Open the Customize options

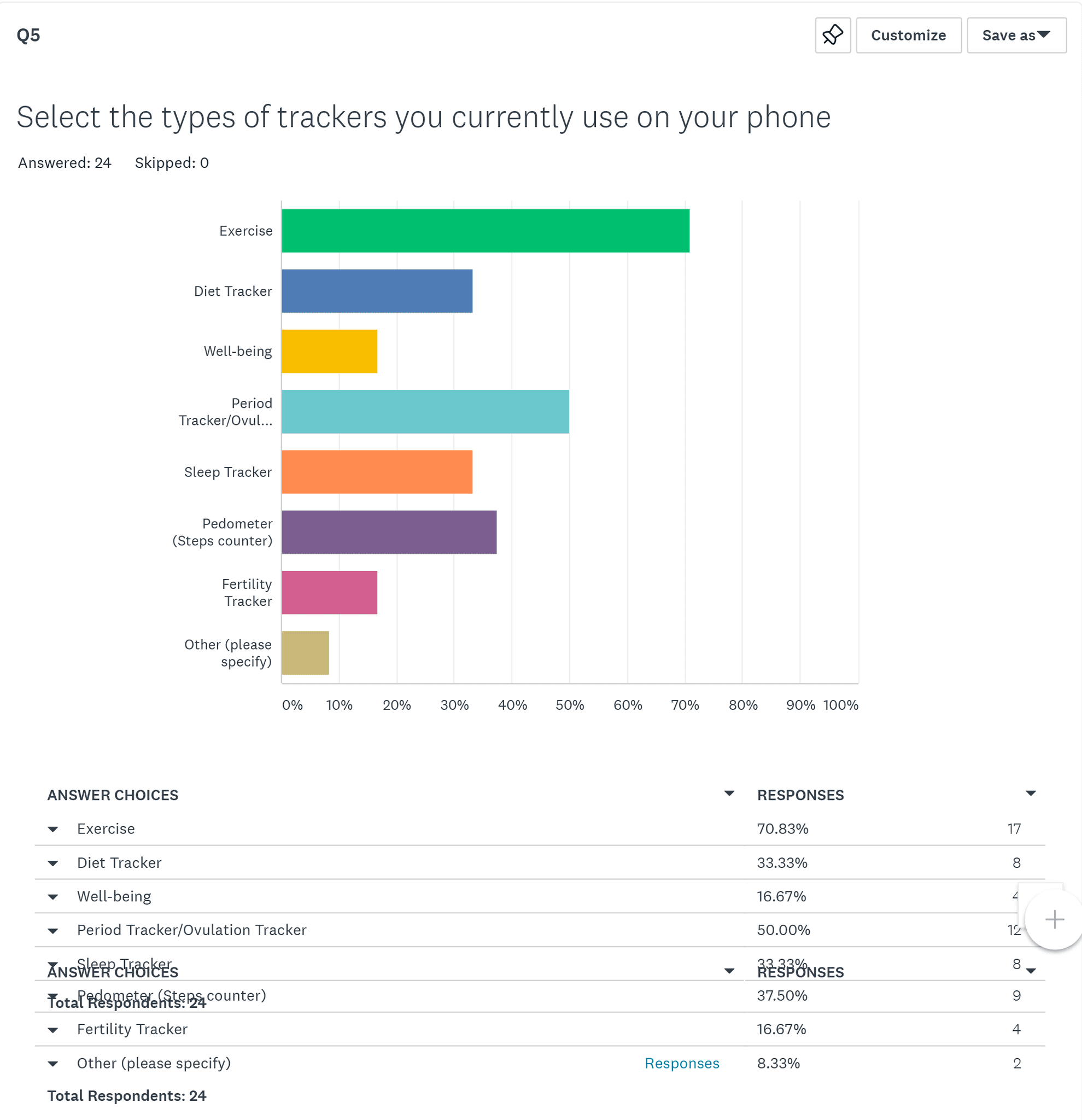(908, 36)
